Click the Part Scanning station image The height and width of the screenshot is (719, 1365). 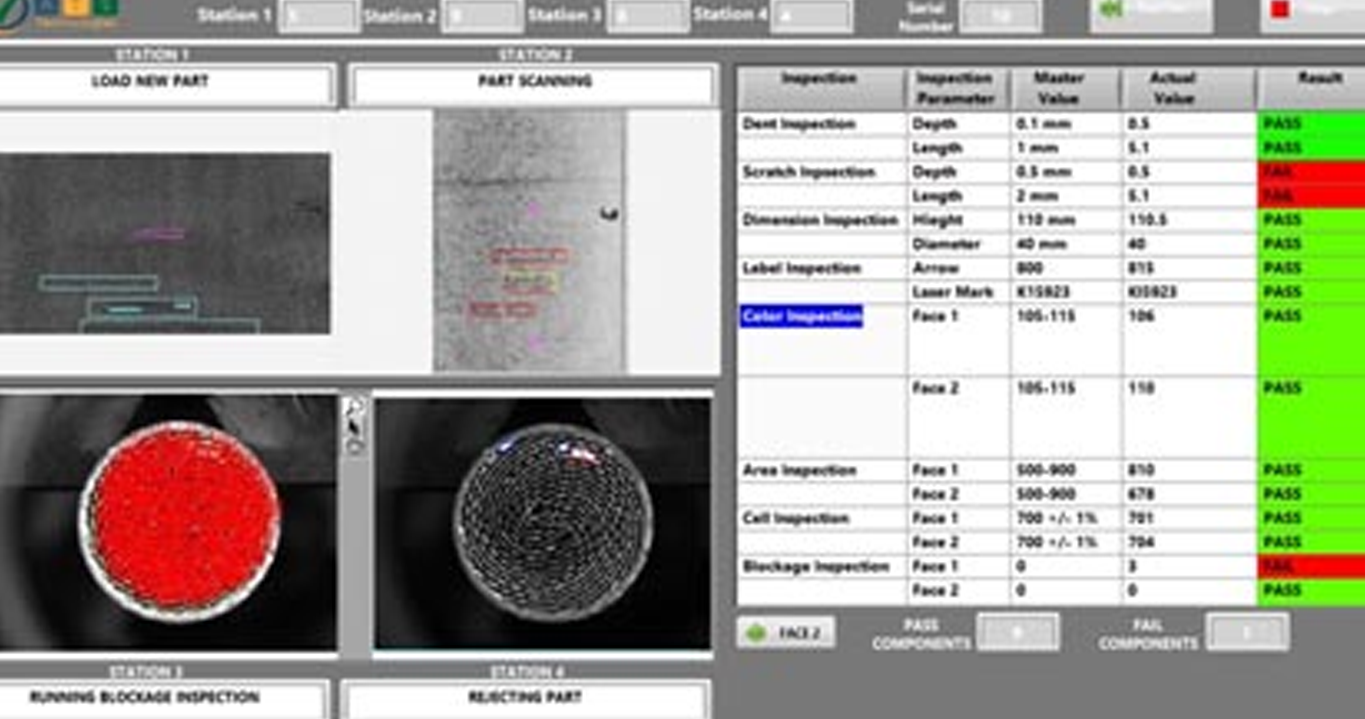(x=530, y=240)
